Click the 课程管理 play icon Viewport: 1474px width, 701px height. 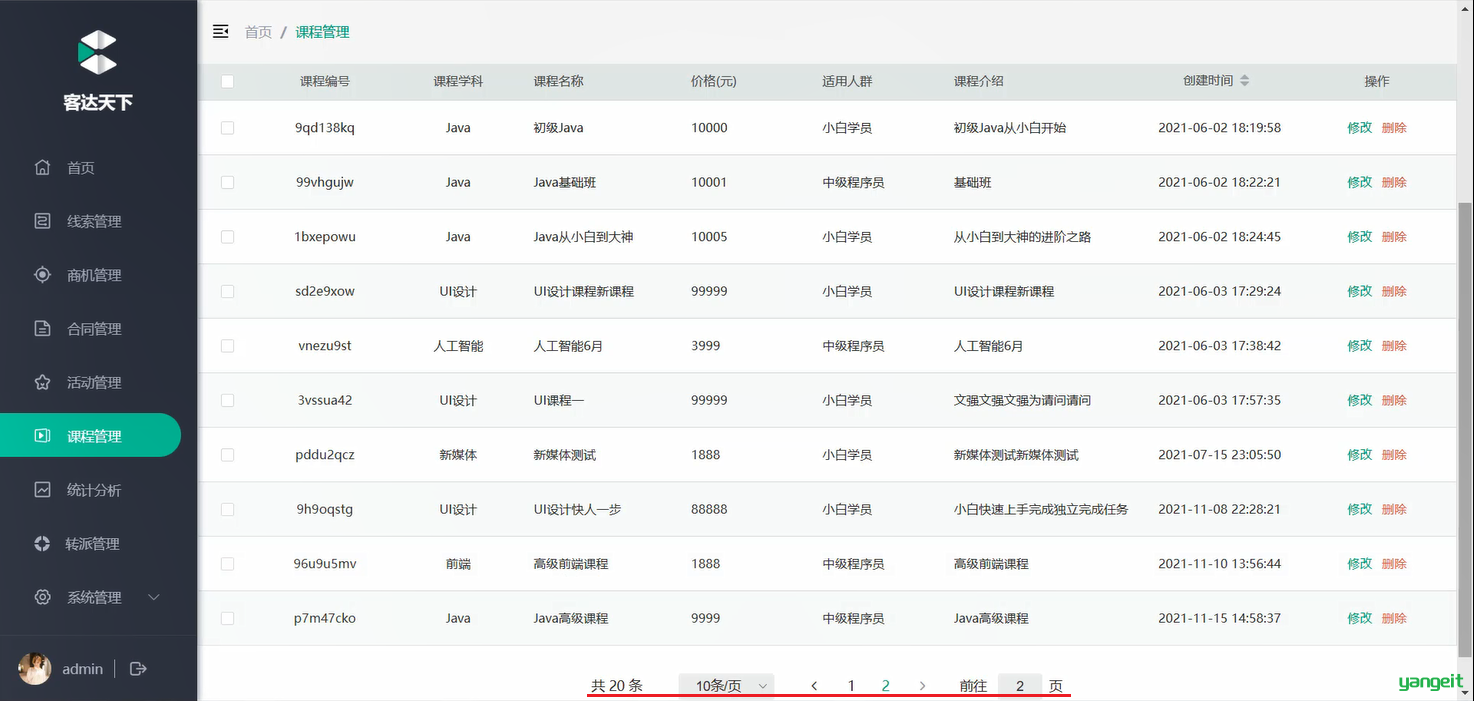(x=42, y=436)
